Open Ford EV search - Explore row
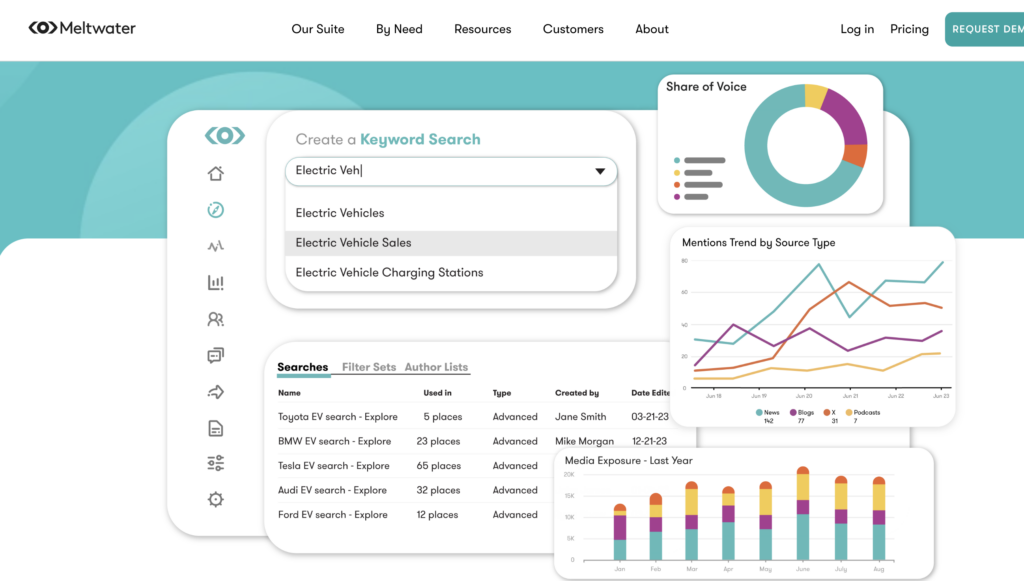 (x=332, y=514)
